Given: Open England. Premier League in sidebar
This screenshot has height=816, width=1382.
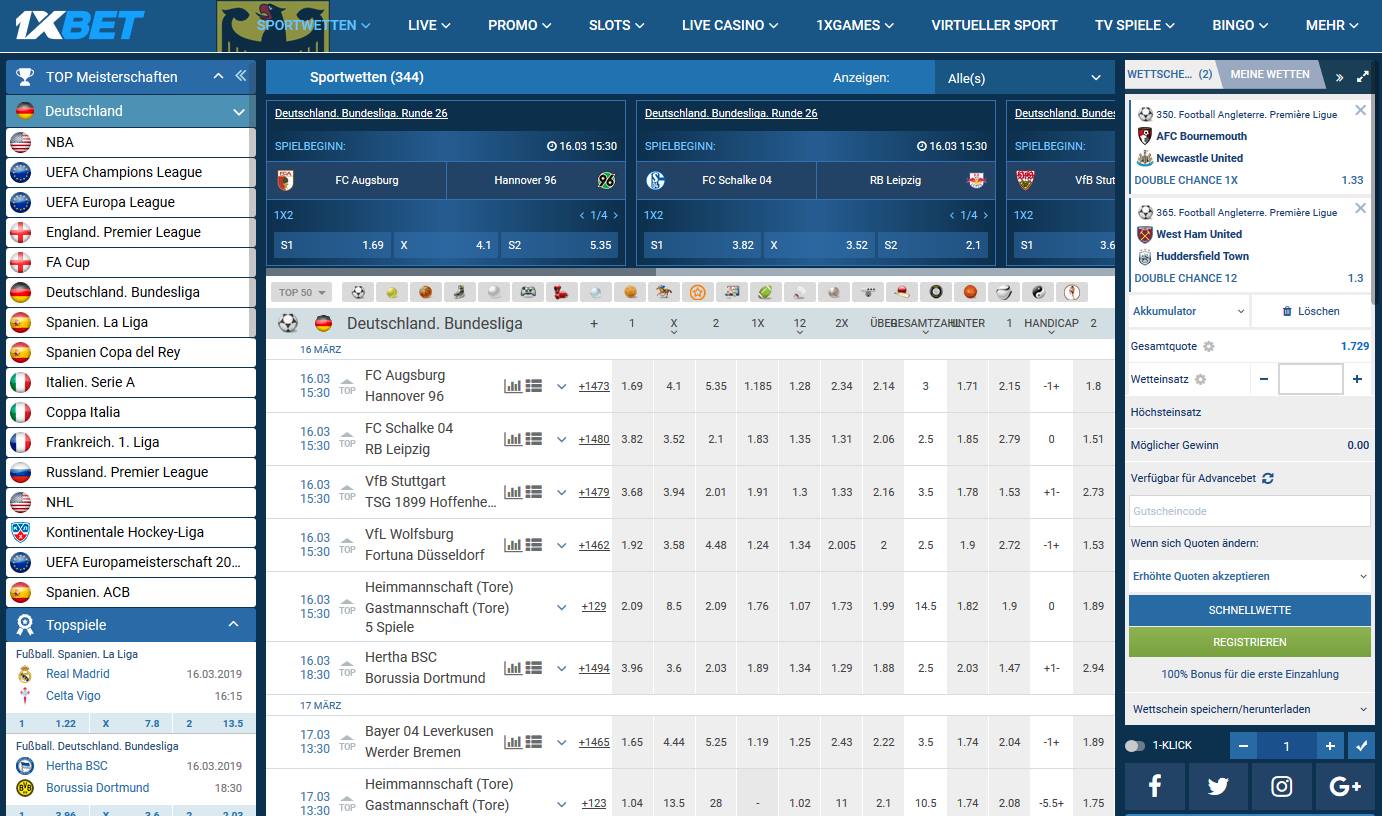Looking at the screenshot, I should pyautogui.click(x=131, y=232).
